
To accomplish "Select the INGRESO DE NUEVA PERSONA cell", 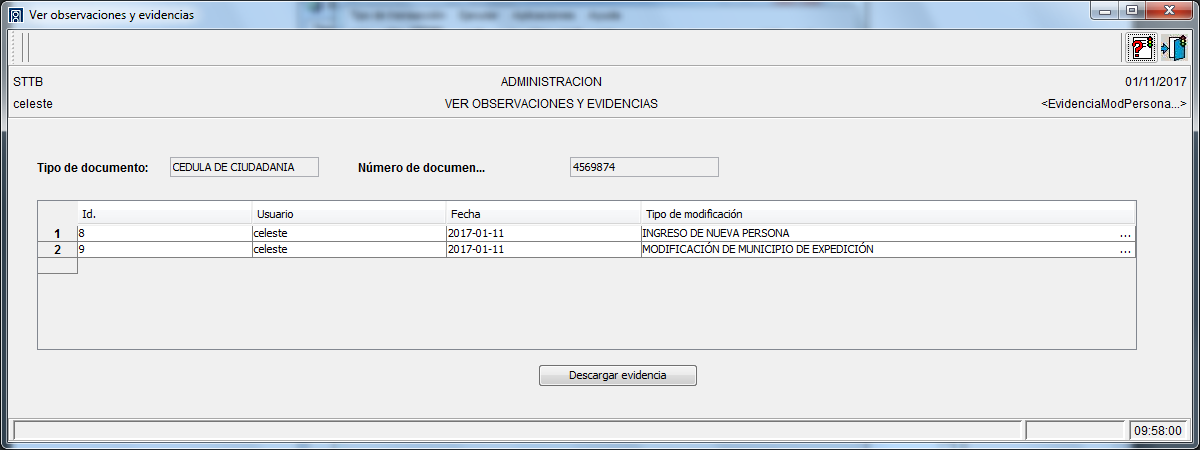I will [x=870, y=234].
